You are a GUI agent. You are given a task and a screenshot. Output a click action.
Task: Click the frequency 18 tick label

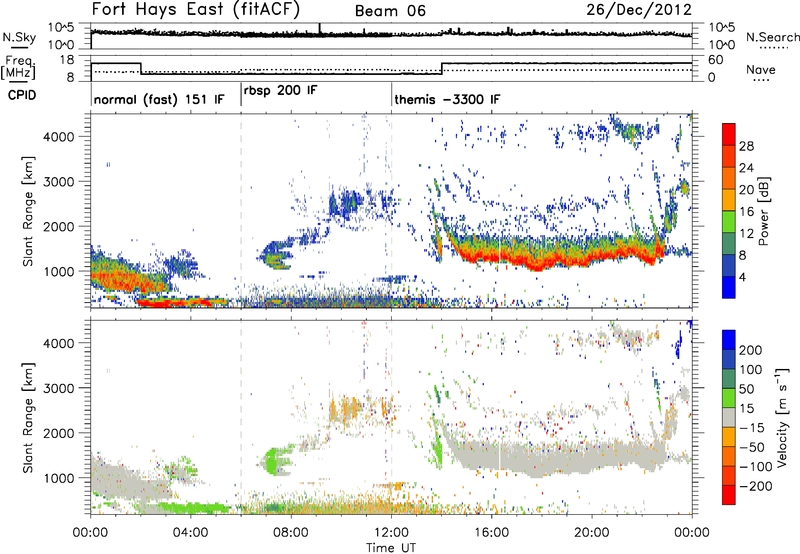[67, 60]
